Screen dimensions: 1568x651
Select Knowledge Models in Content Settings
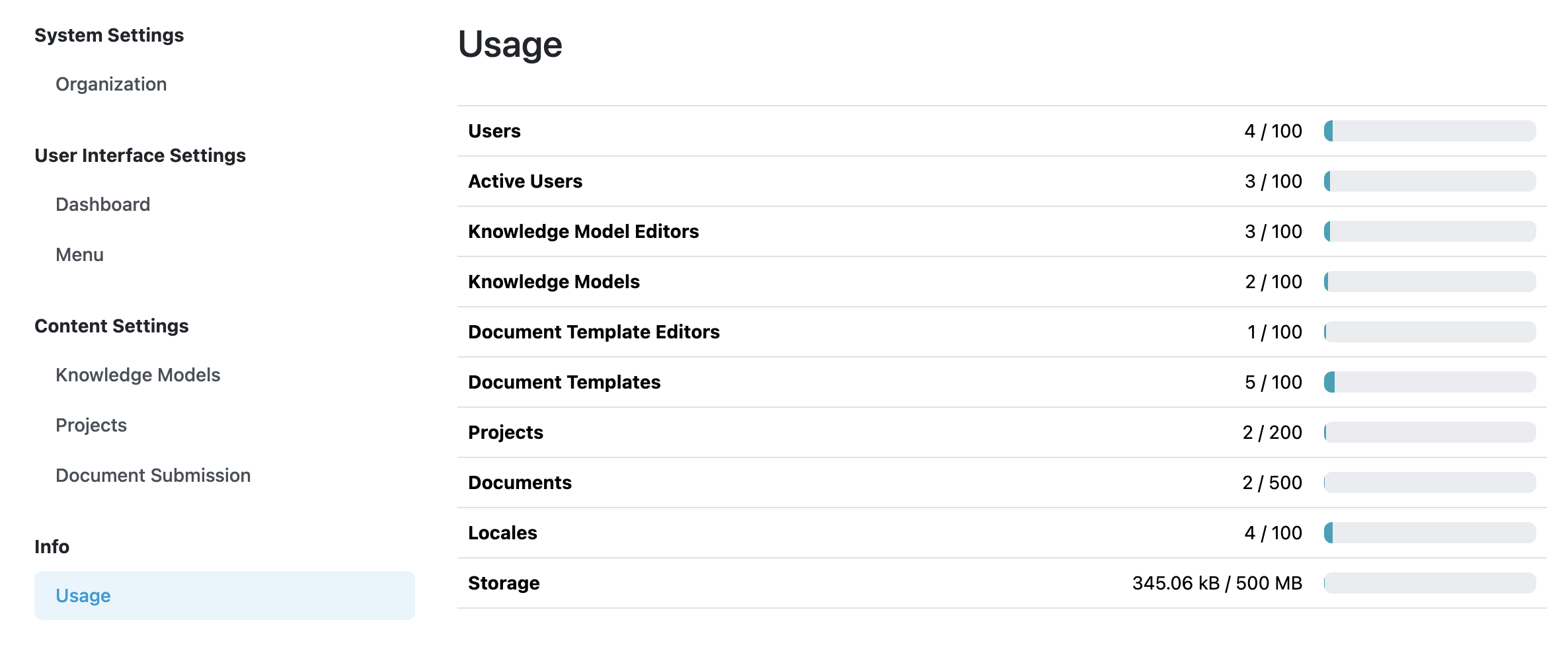pyautogui.click(x=137, y=375)
